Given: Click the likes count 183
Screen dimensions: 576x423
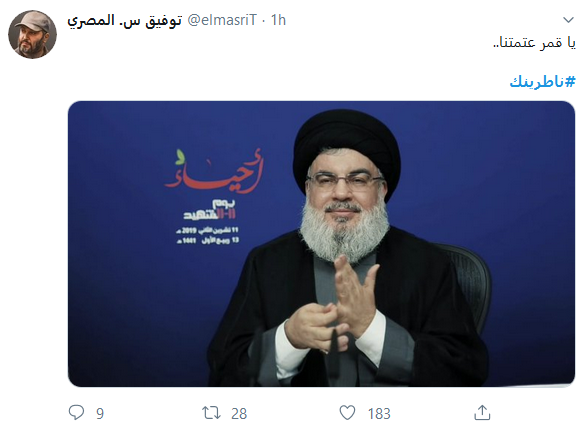Looking at the screenshot, I should [x=379, y=414].
